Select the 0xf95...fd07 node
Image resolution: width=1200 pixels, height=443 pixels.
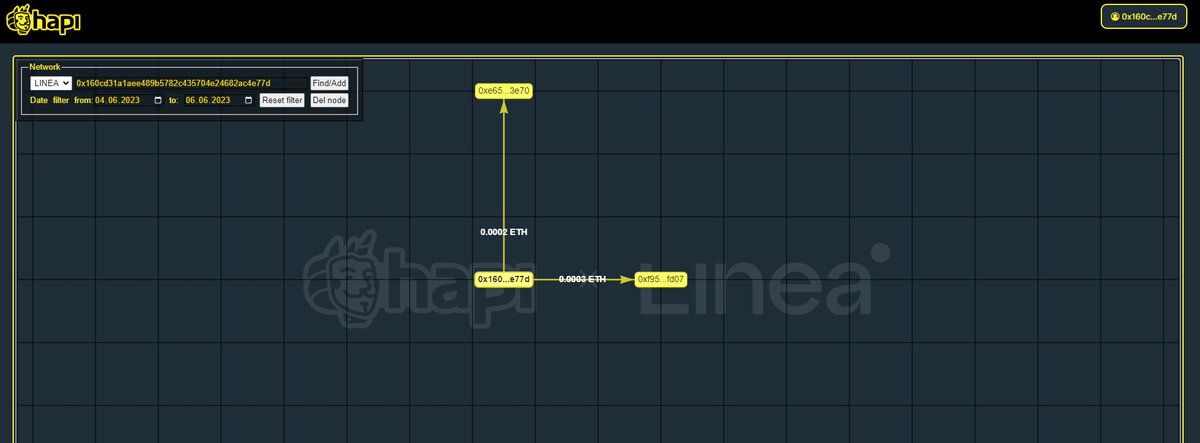661,279
